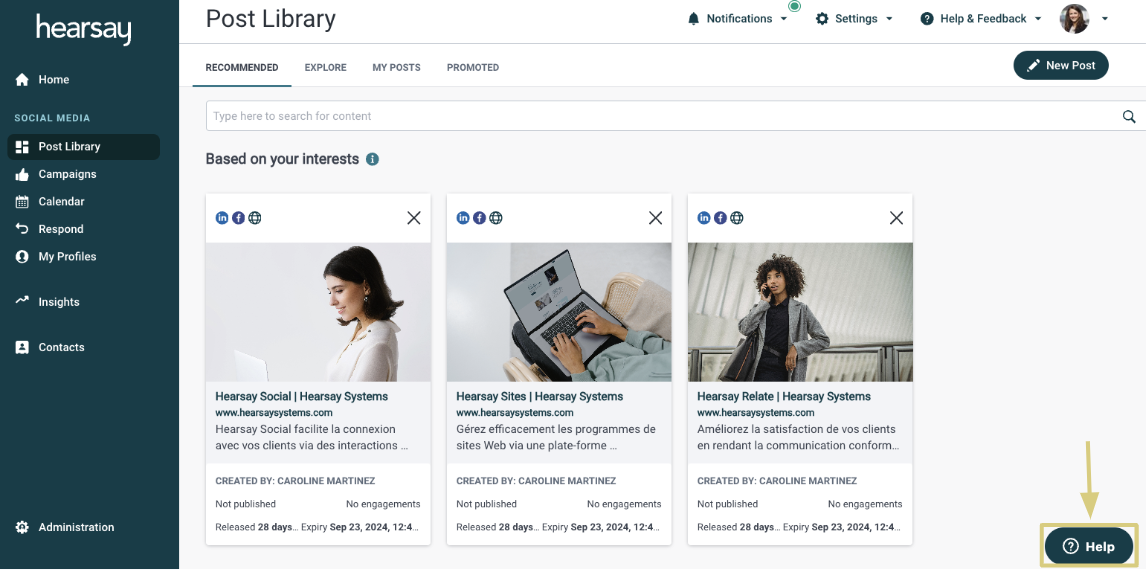Open the Explore tab
The image size is (1146, 571).
[325, 67]
